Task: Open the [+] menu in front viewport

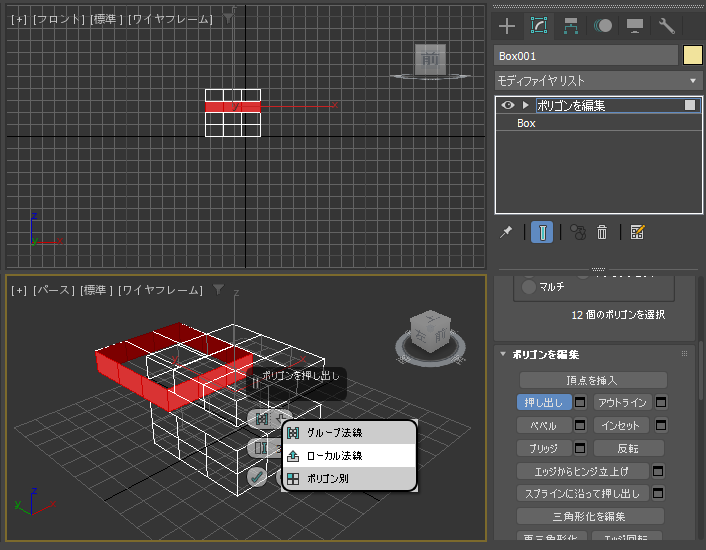Action: (x=19, y=19)
